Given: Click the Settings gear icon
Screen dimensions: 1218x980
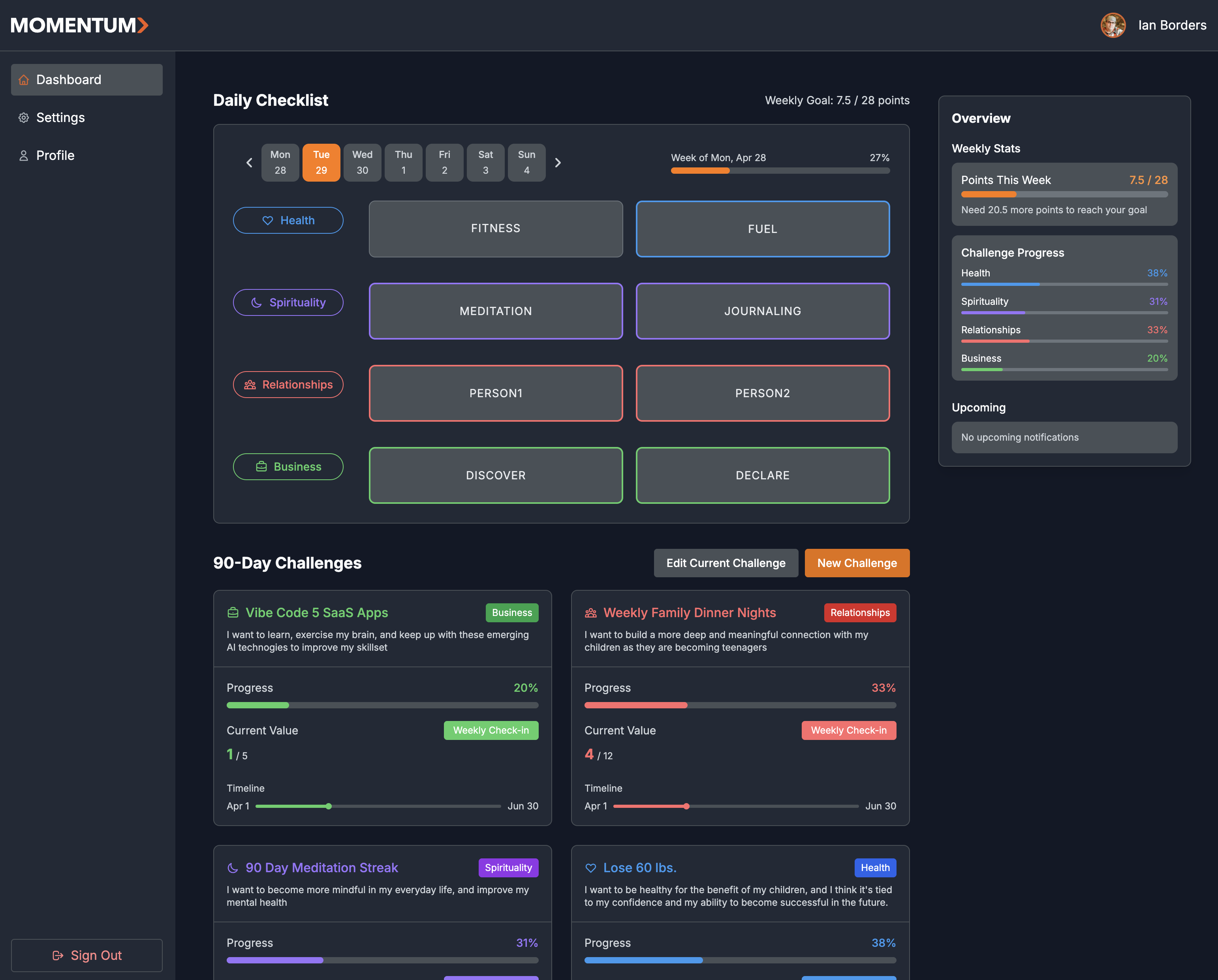Looking at the screenshot, I should (x=24, y=118).
